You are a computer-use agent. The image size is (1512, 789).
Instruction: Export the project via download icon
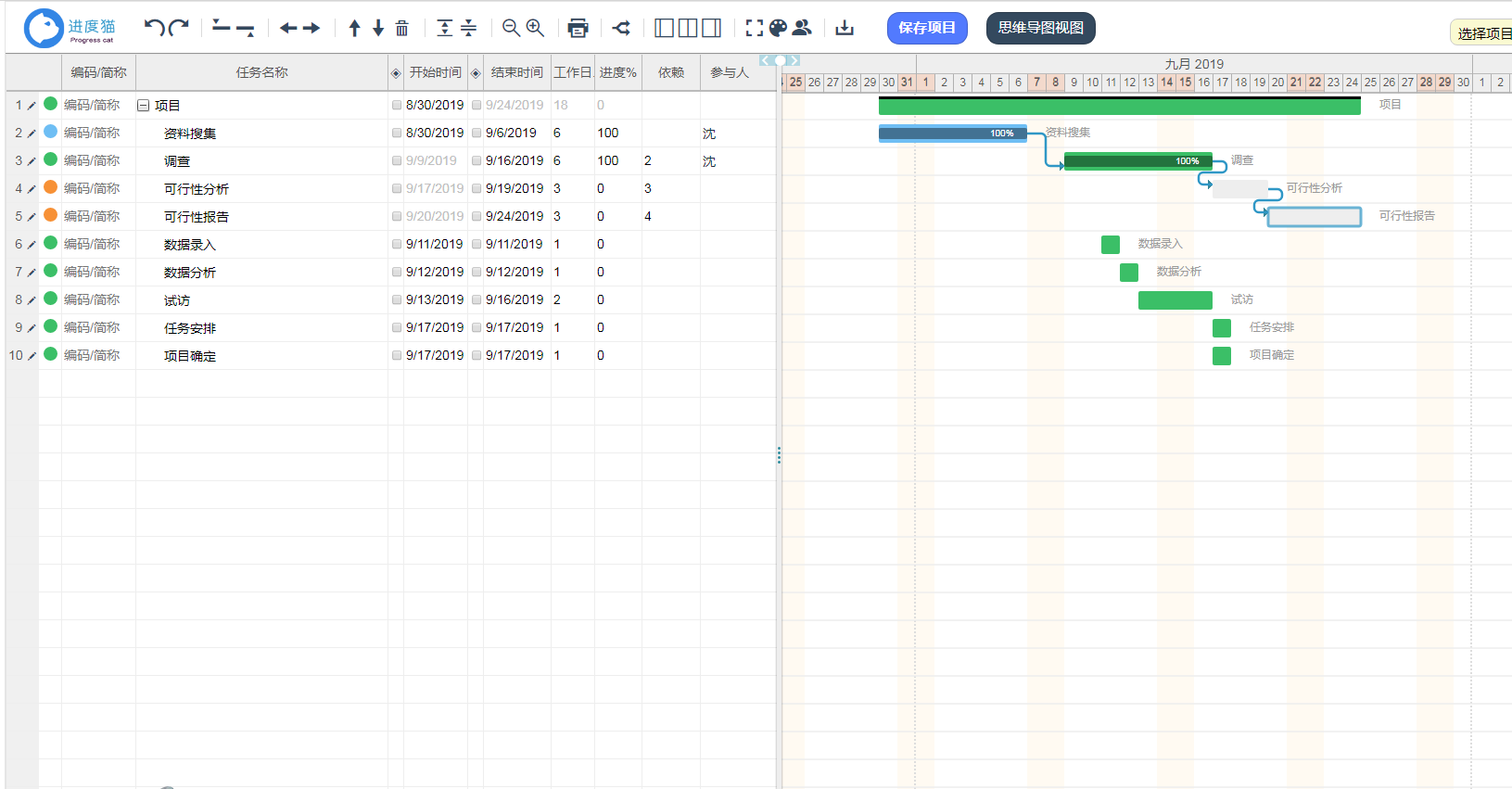pos(845,28)
